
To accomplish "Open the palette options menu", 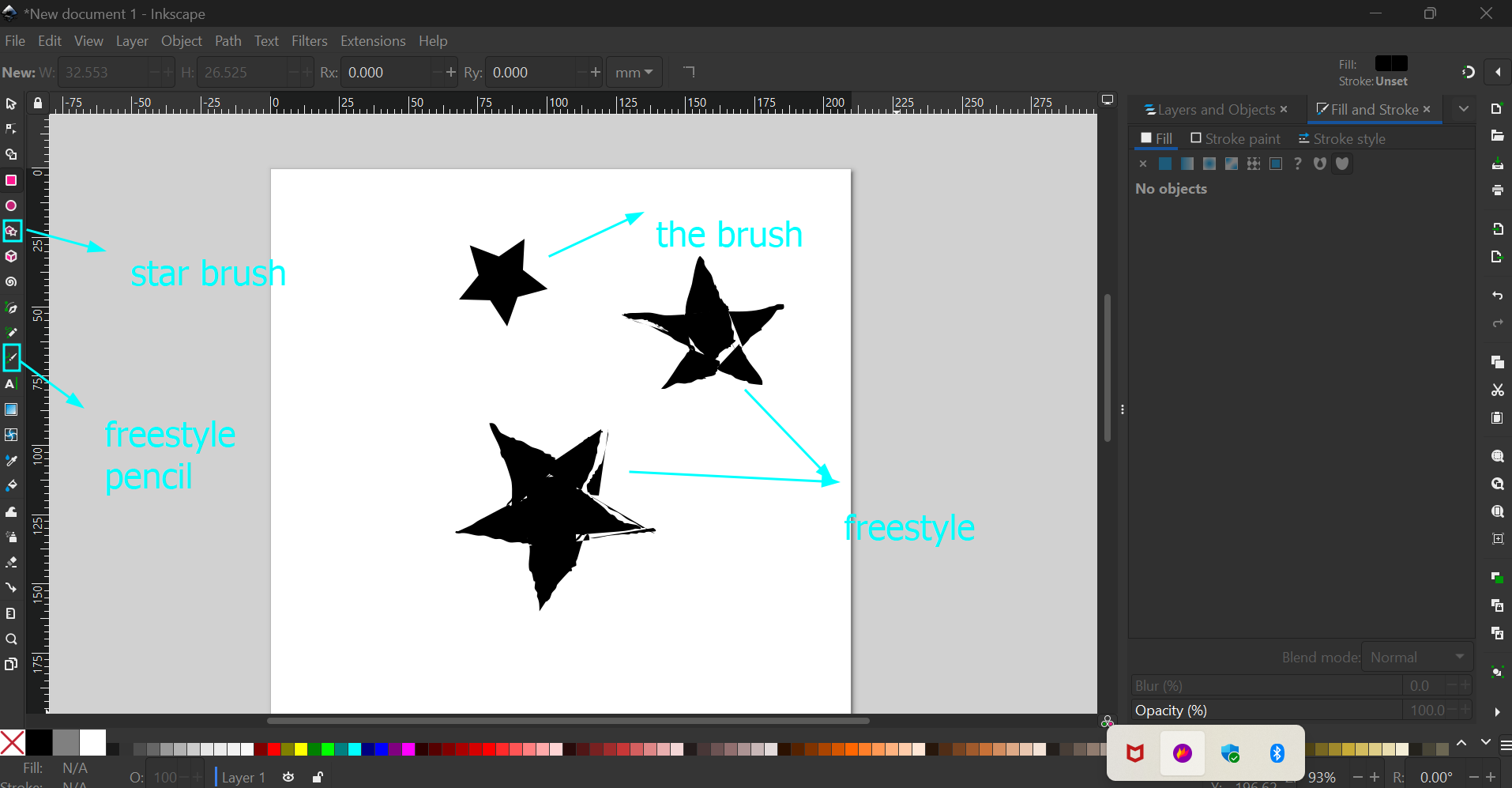I will point(1506,745).
